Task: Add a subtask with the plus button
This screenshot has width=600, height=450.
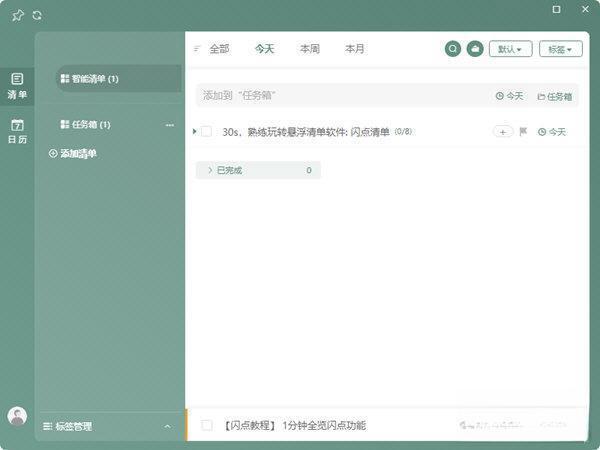Action: pyautogui.click(x=503, y=132)
